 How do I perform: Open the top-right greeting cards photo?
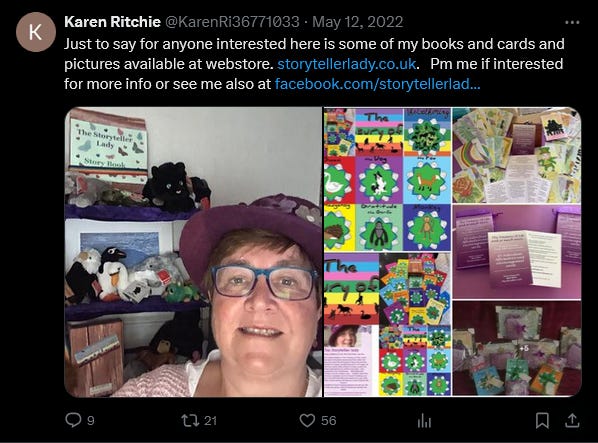pyautogui.click(x=517, y=155)
